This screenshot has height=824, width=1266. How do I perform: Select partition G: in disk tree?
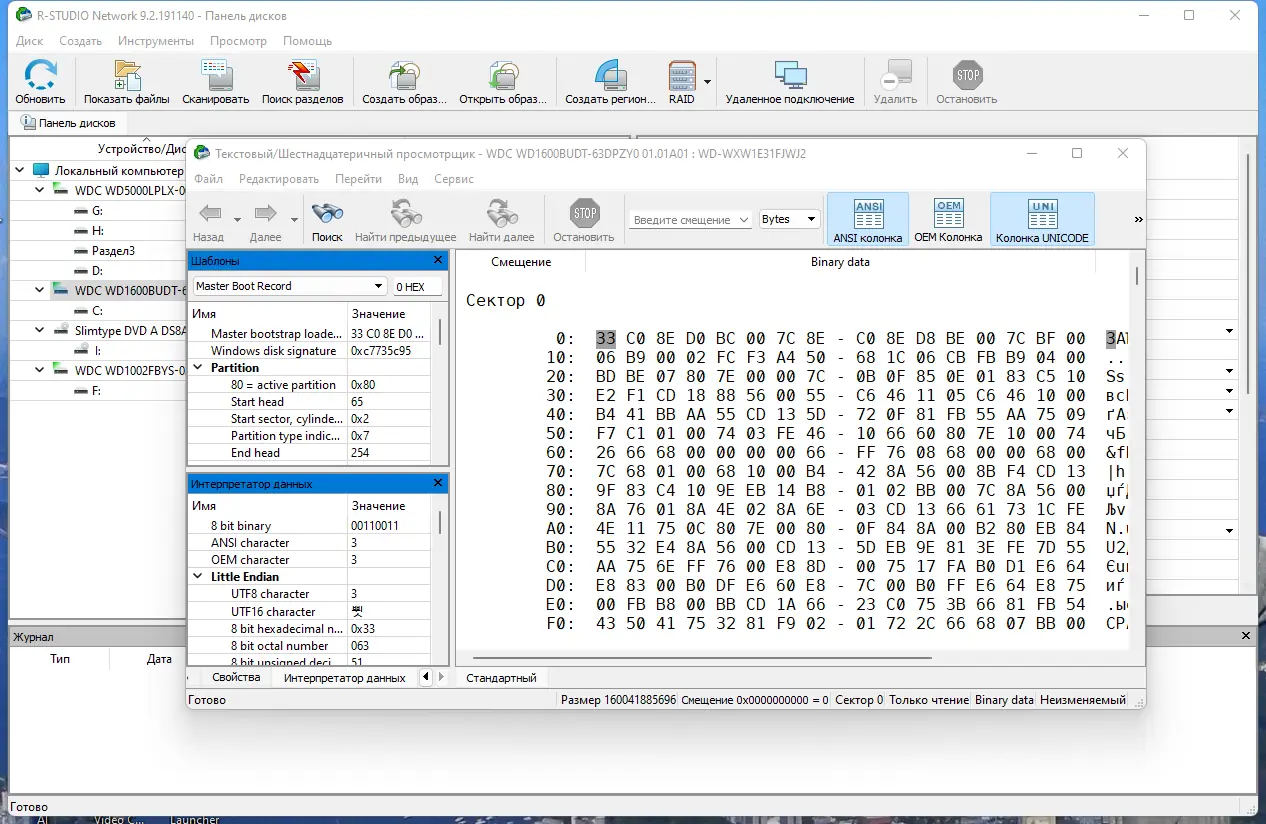(x=97, y=211)
